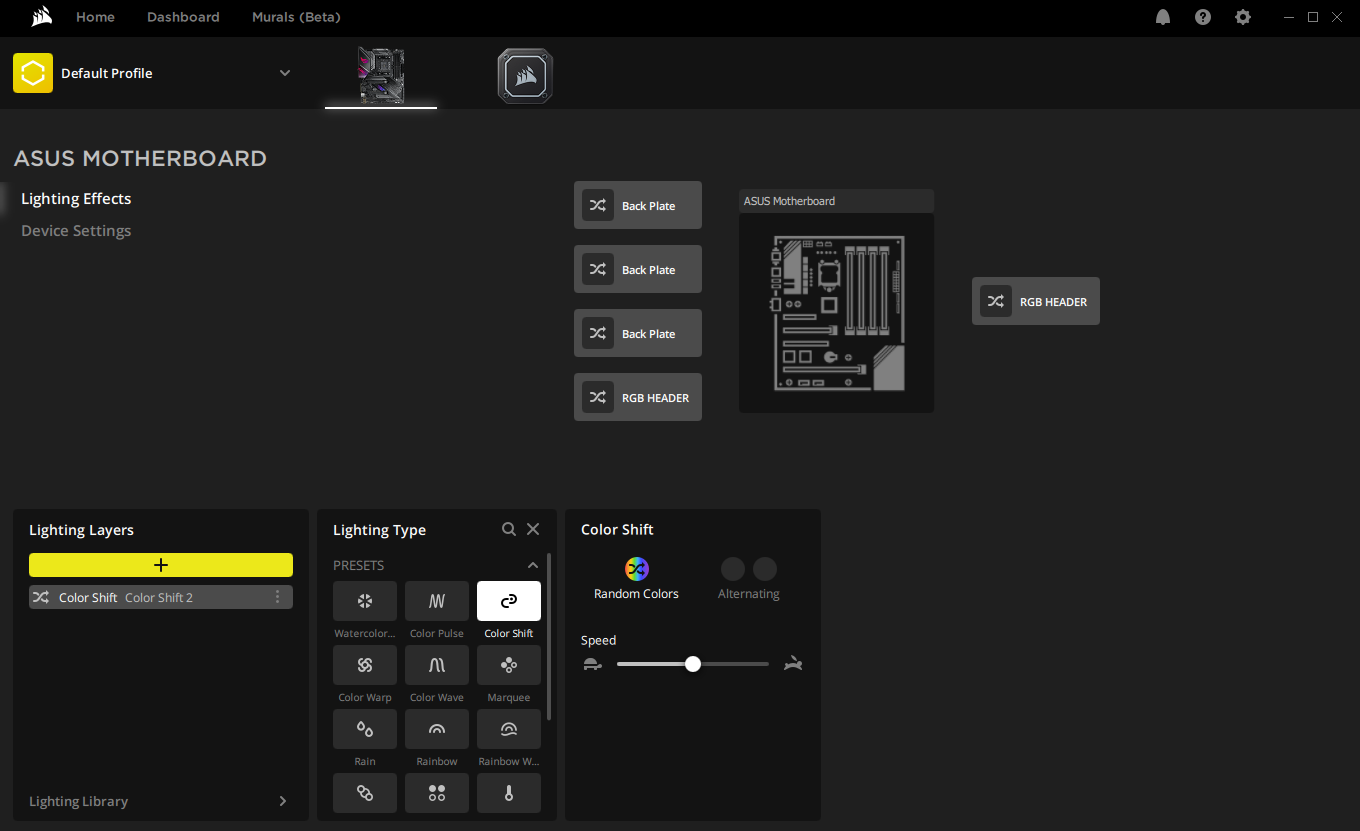Open the notifications bell
Screen dimensions: 1360x831
click(1163, 17)
